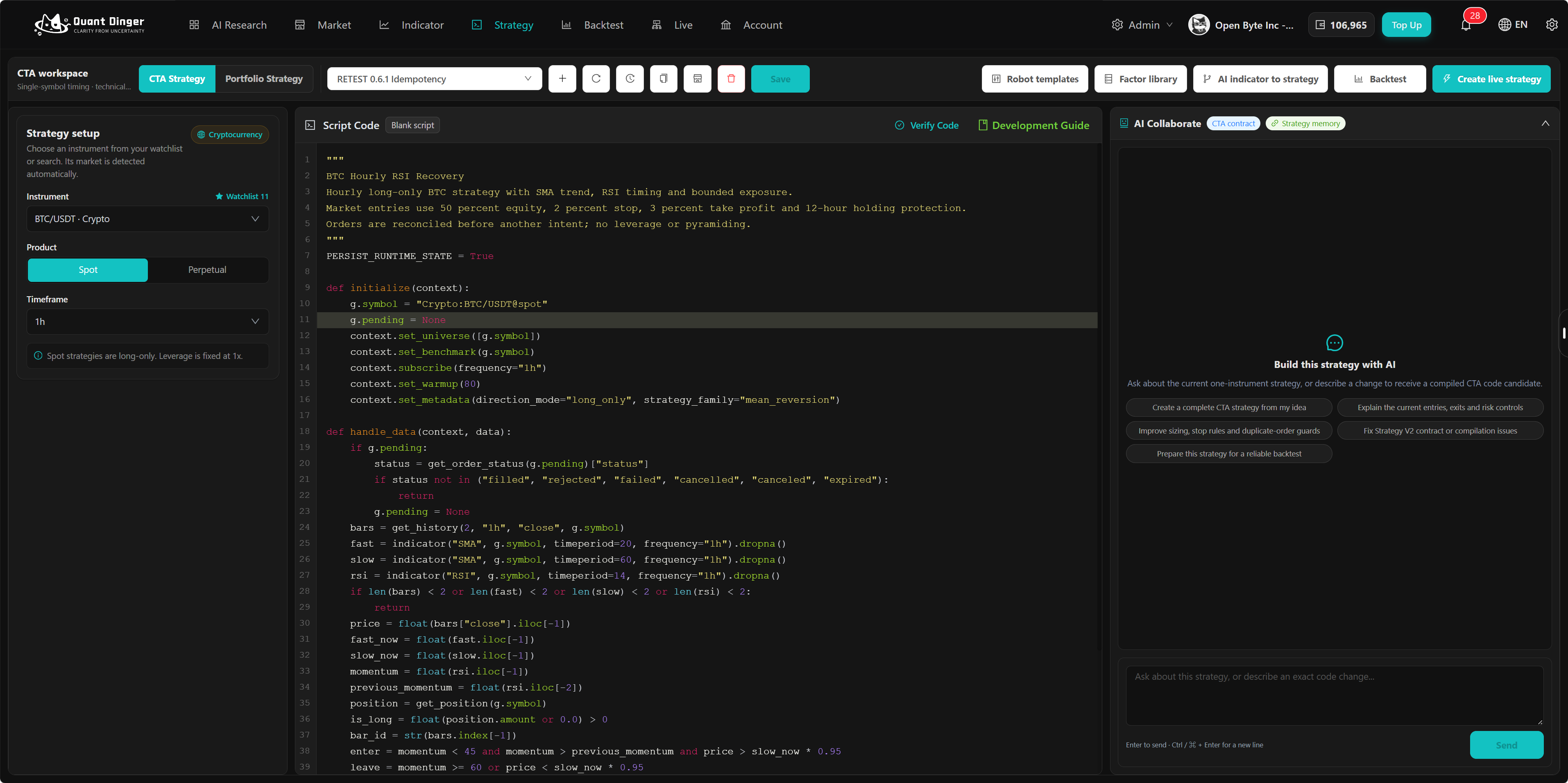Viewport: 1568px width, 783px height.
Task: Select Perpetual product type
Action: [207, 270]
